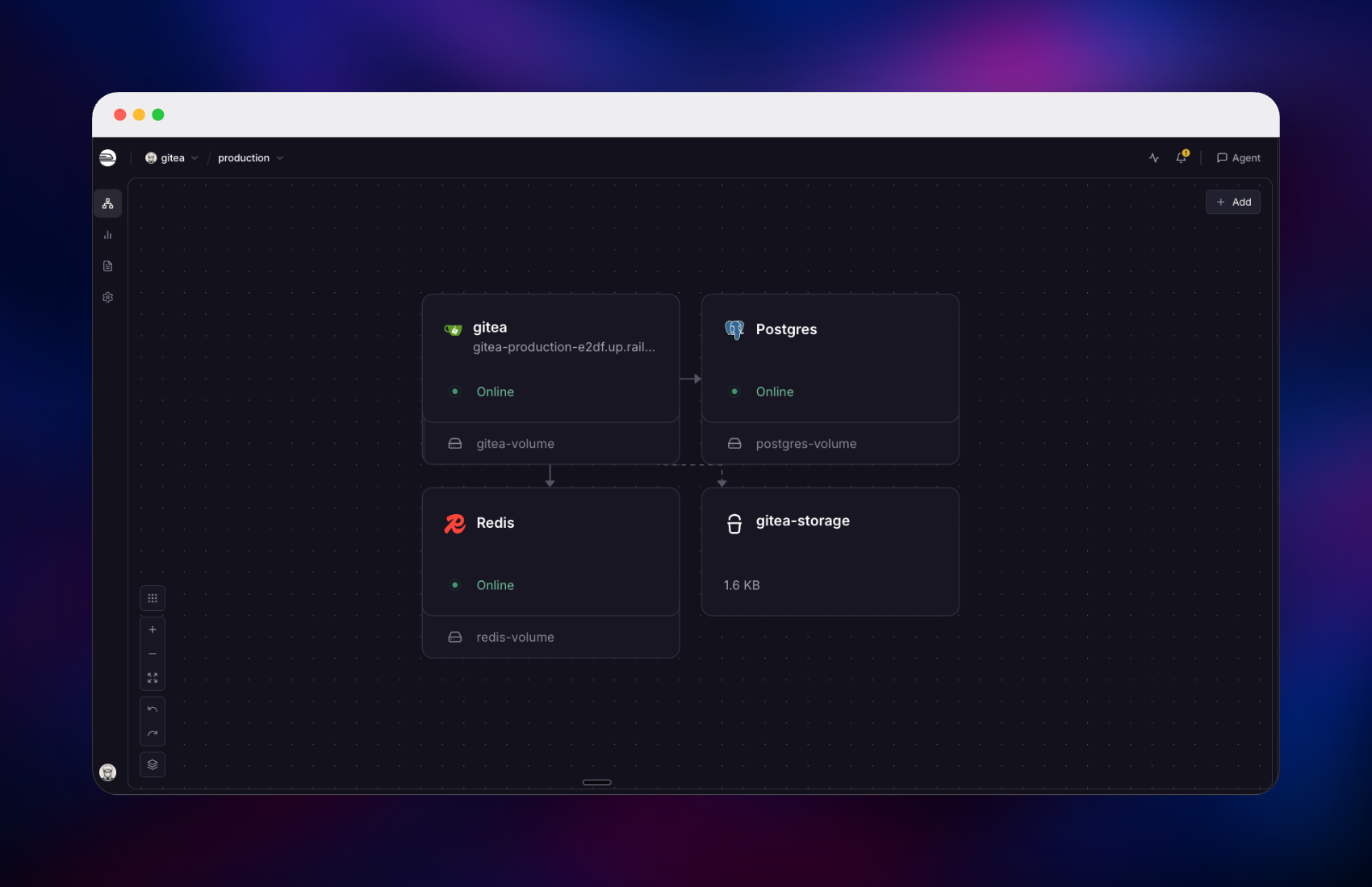Click the Add button
Screen dimensions: 1372x887
[x=1233, y=203]
